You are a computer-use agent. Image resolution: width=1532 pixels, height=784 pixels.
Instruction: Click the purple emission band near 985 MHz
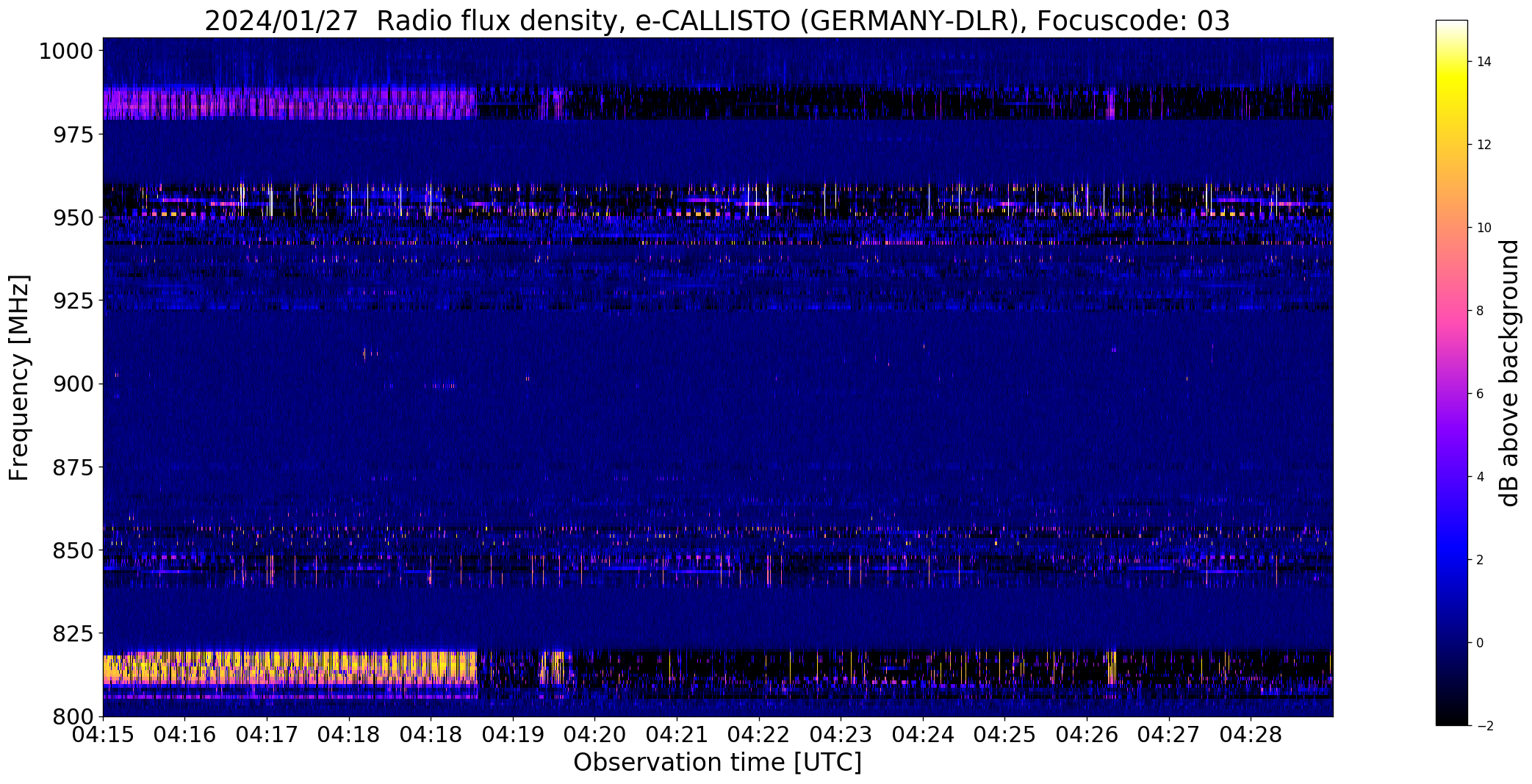coord(290,103)
